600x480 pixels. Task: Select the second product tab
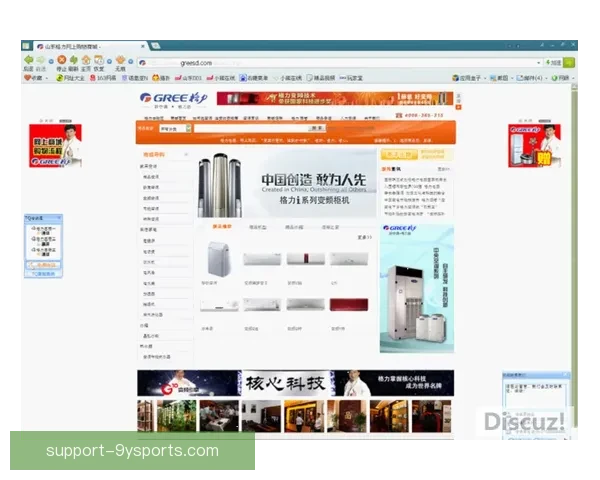click(258, 227)
